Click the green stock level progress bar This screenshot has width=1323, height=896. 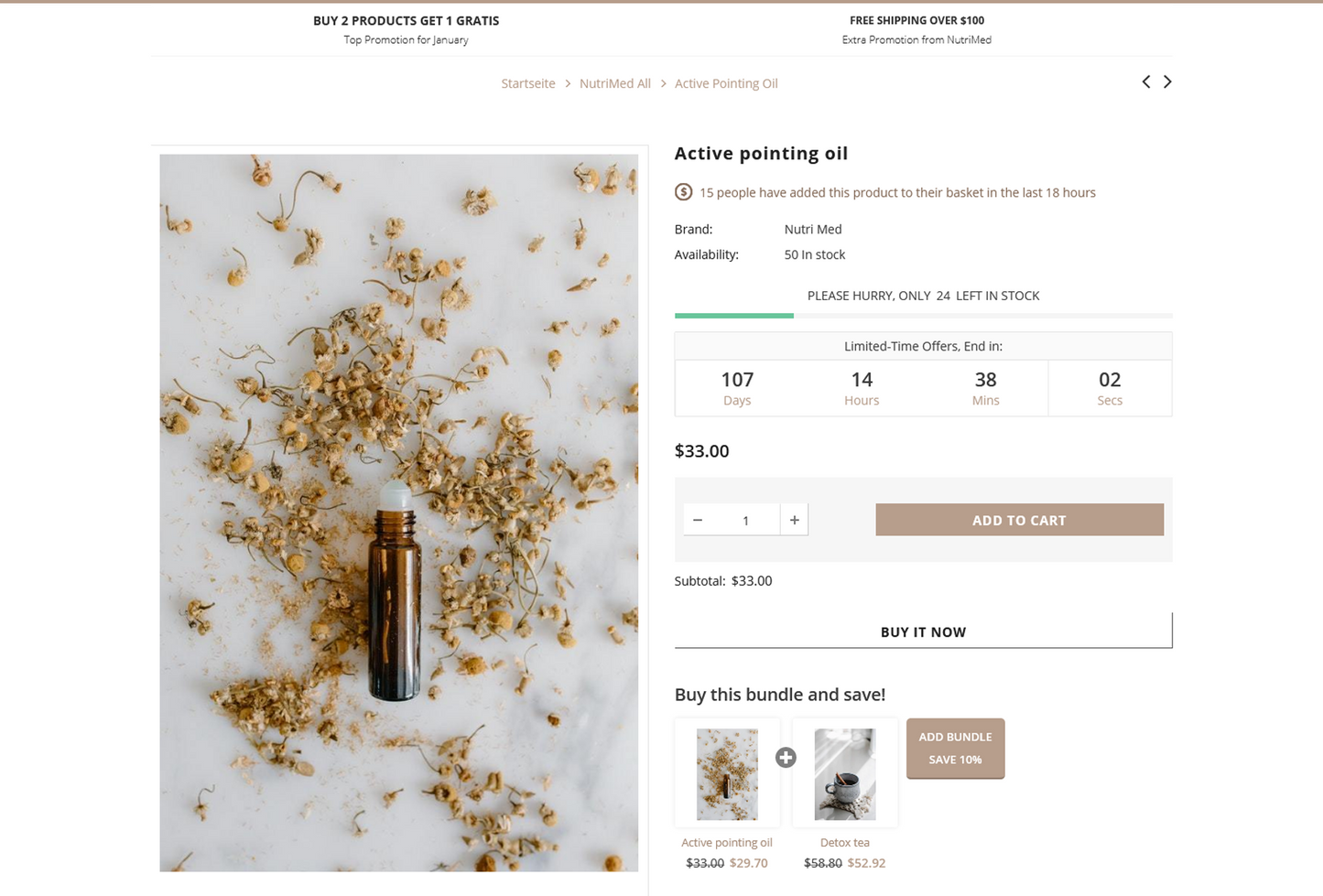tap(733, 316)
